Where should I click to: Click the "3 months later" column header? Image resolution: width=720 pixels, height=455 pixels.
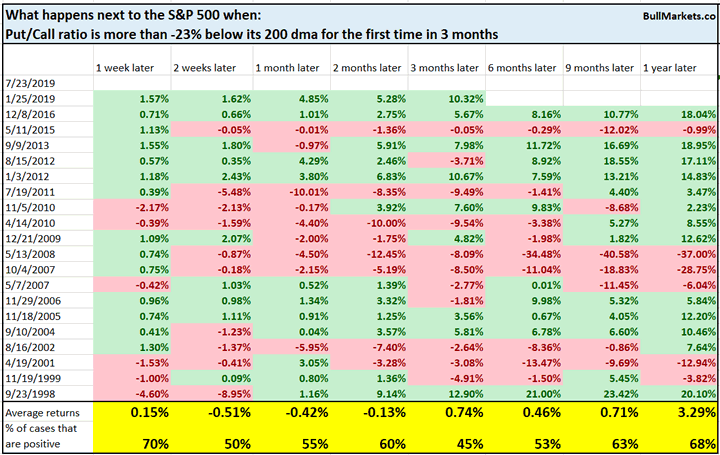[x=440, y=67]
